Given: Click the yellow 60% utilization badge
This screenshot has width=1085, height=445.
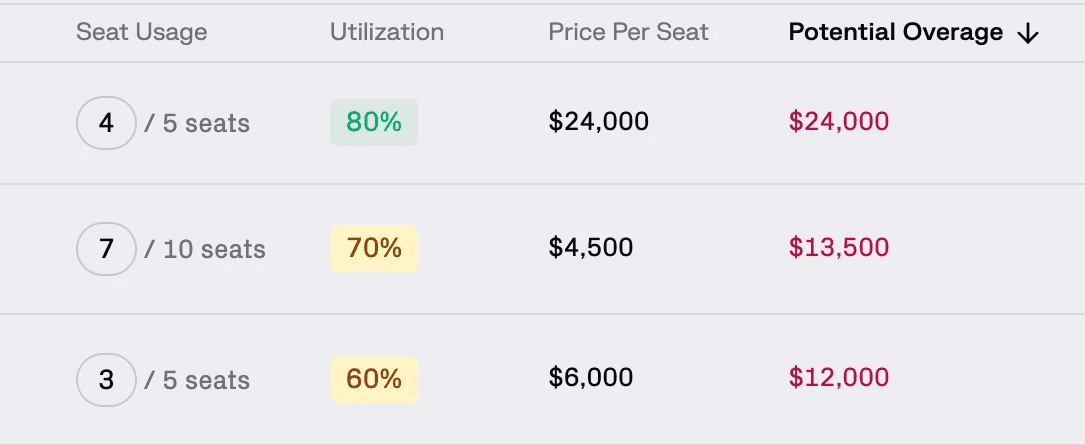Looking at the screenshot, I should (x=374, y=379).
